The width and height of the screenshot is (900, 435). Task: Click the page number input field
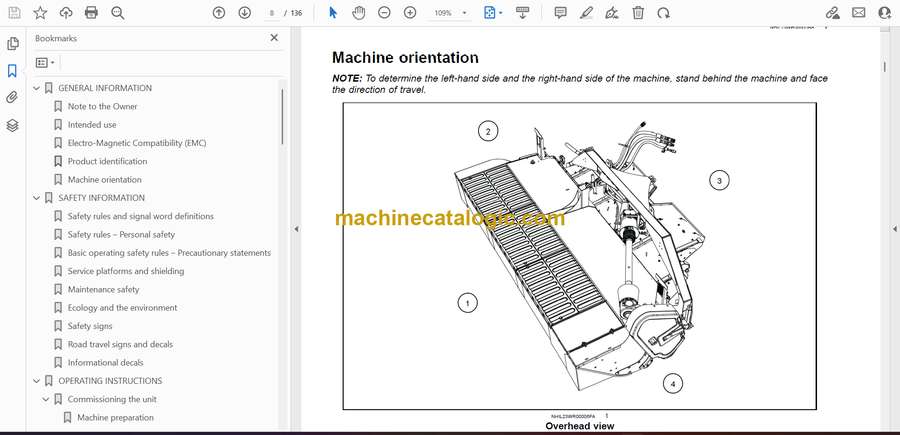pyautogui.click(x=272, y=13)
